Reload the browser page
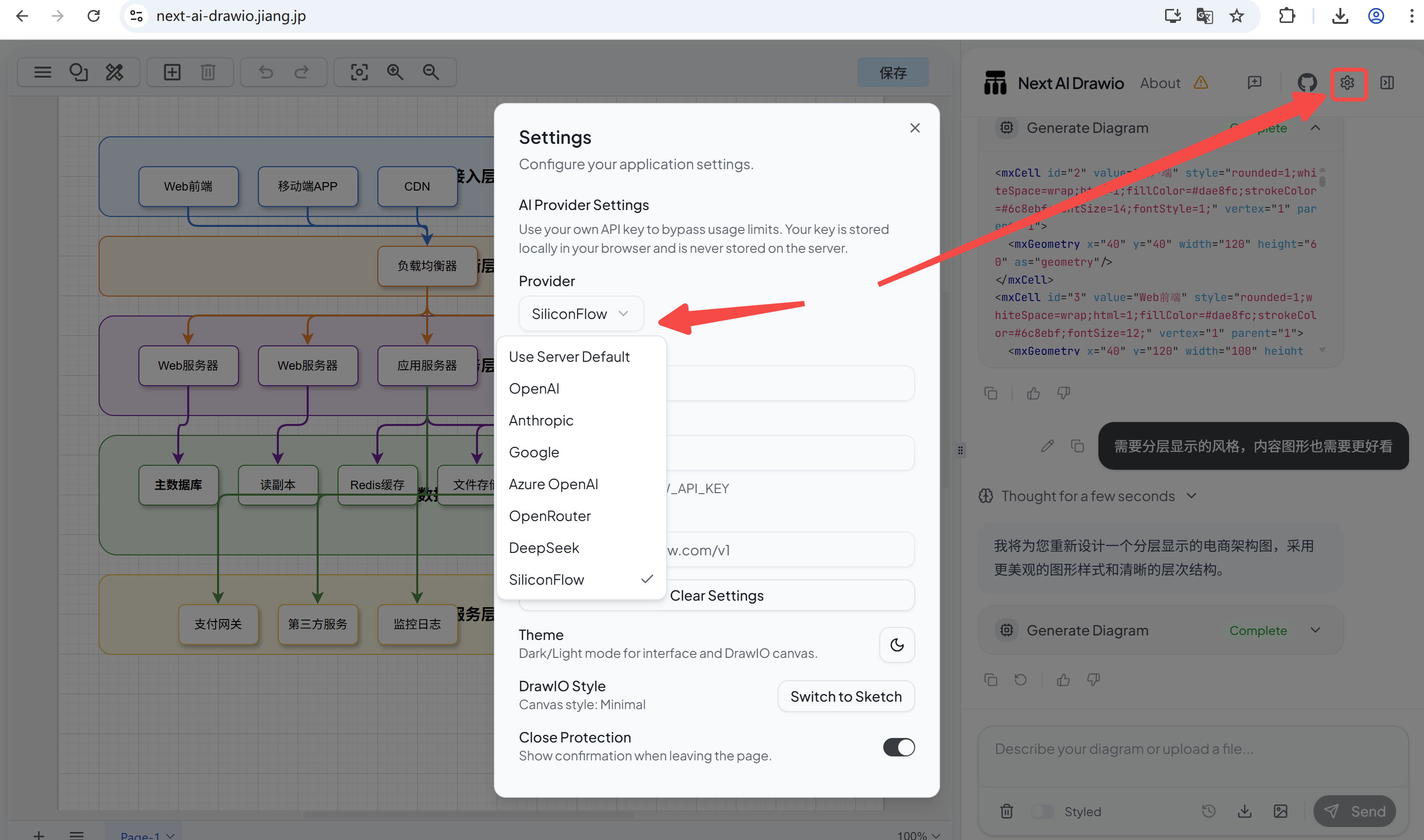The height and width of the screenshot is (840, 1424). 94,16
